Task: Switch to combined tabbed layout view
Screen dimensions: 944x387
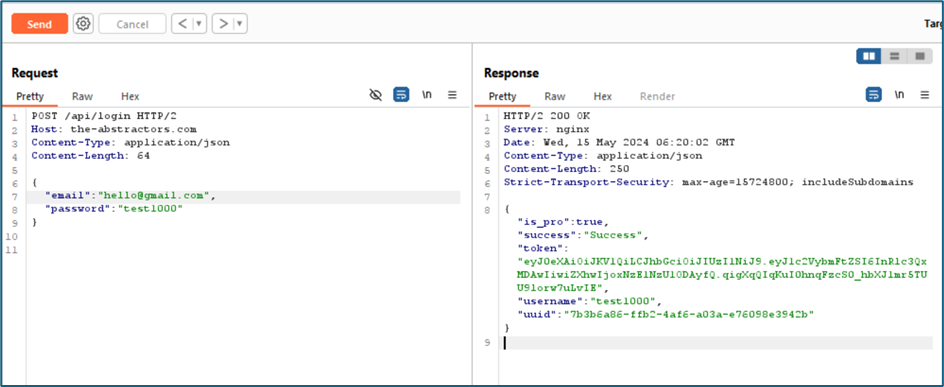Action: point(919,56)
